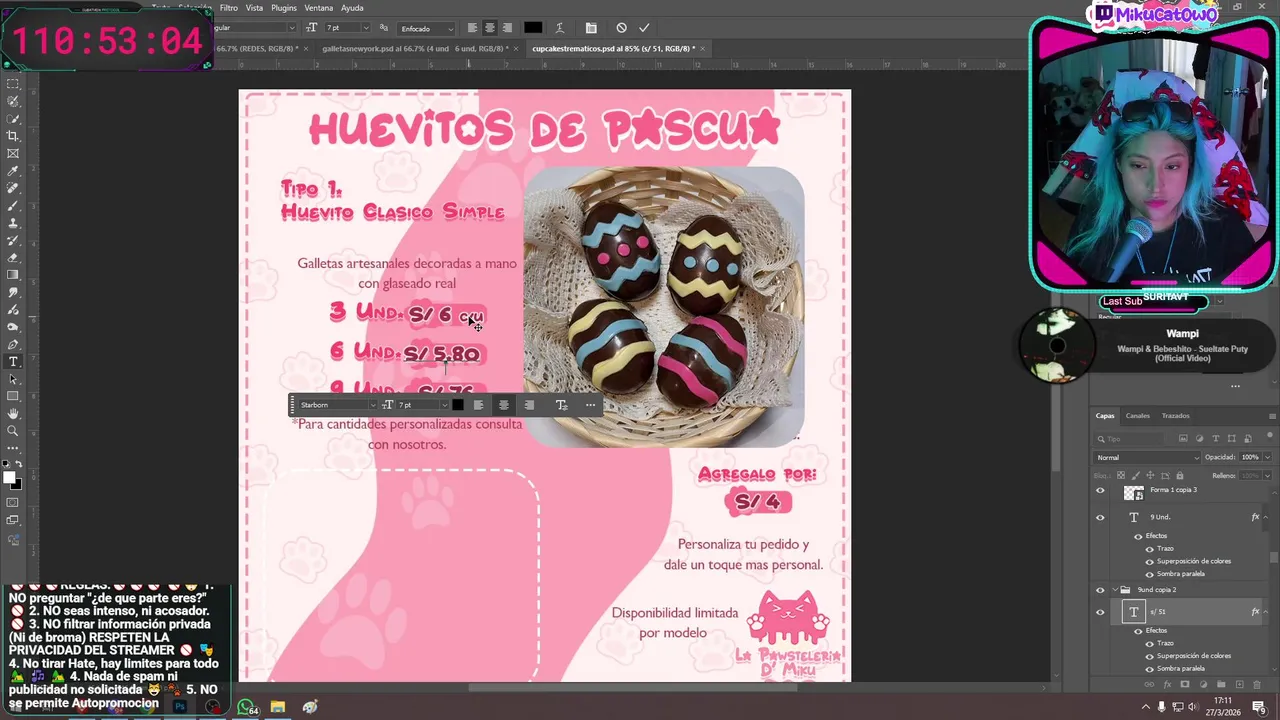Click Create Warped Text in options bar
This screenshot has width=1280, height=720.
coord(560,27)
